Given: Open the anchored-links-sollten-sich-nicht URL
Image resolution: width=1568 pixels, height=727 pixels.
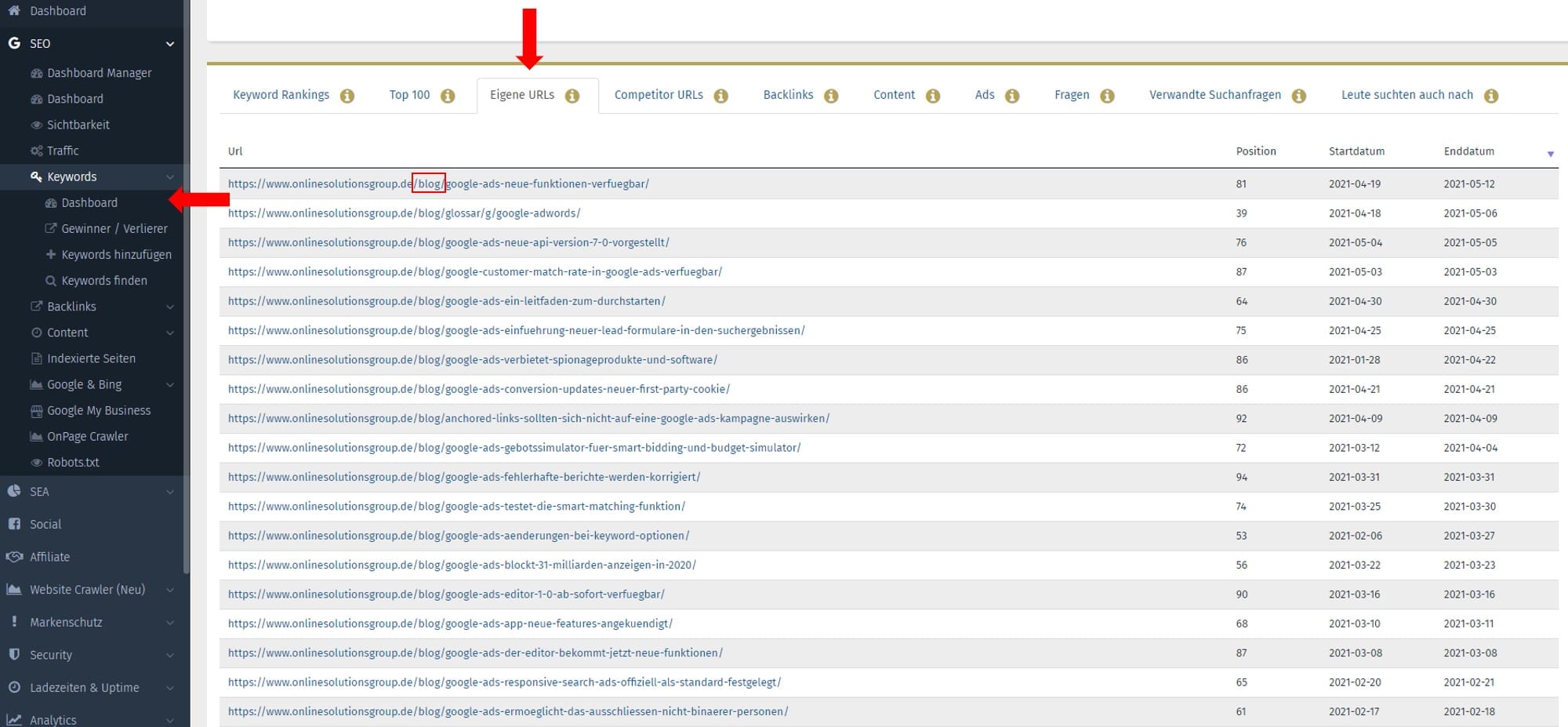Looking at the screenshot, I should click(x=528, y=418).
